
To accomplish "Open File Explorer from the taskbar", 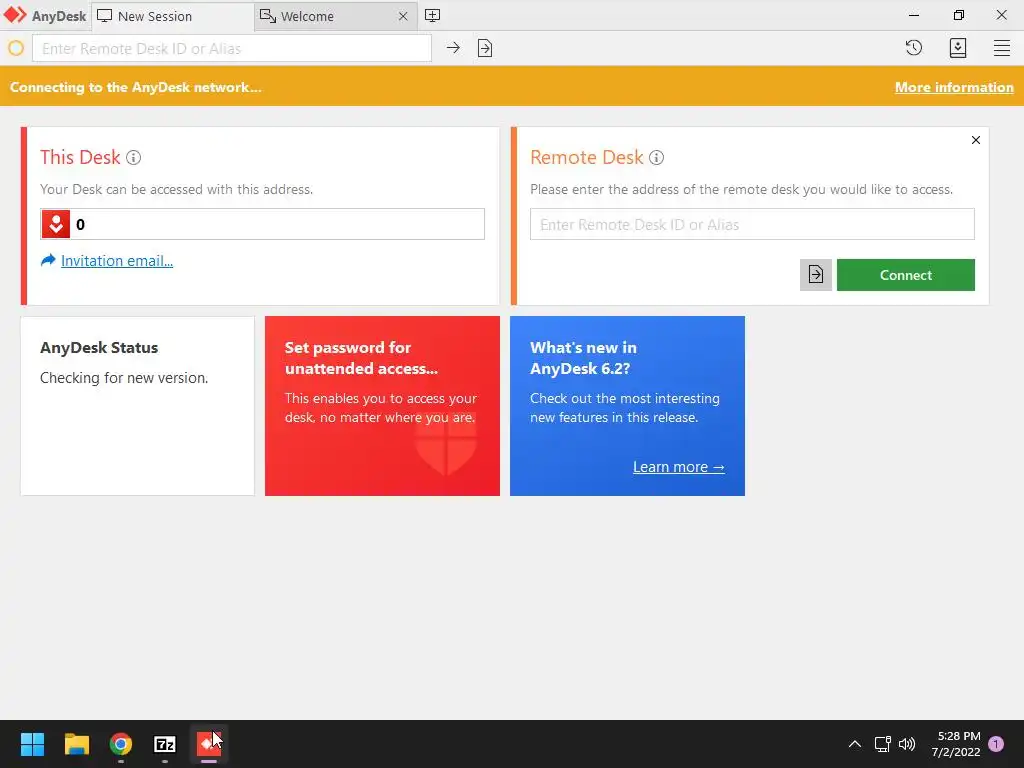I will 76,744.
